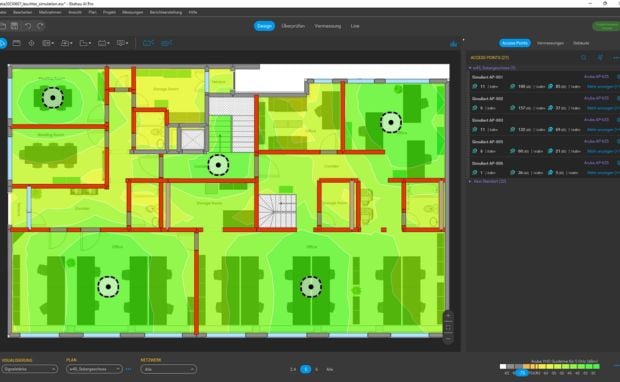This screenshot has height=382, width=620.
Task: Open the Netzwerk dropdown
Action: coord(168,369)
